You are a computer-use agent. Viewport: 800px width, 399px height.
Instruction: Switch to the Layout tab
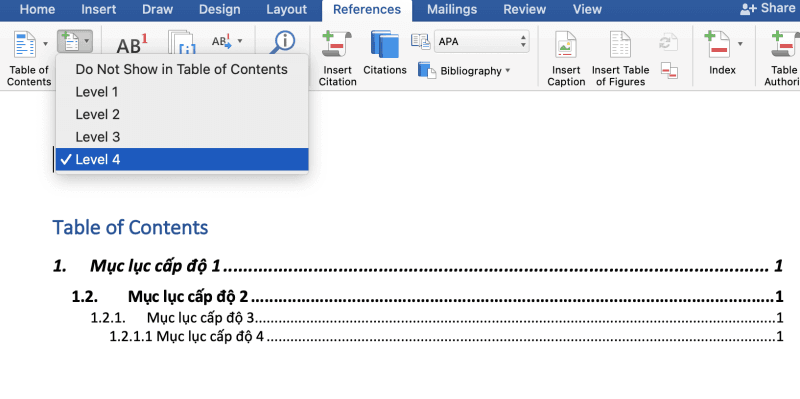286,9
